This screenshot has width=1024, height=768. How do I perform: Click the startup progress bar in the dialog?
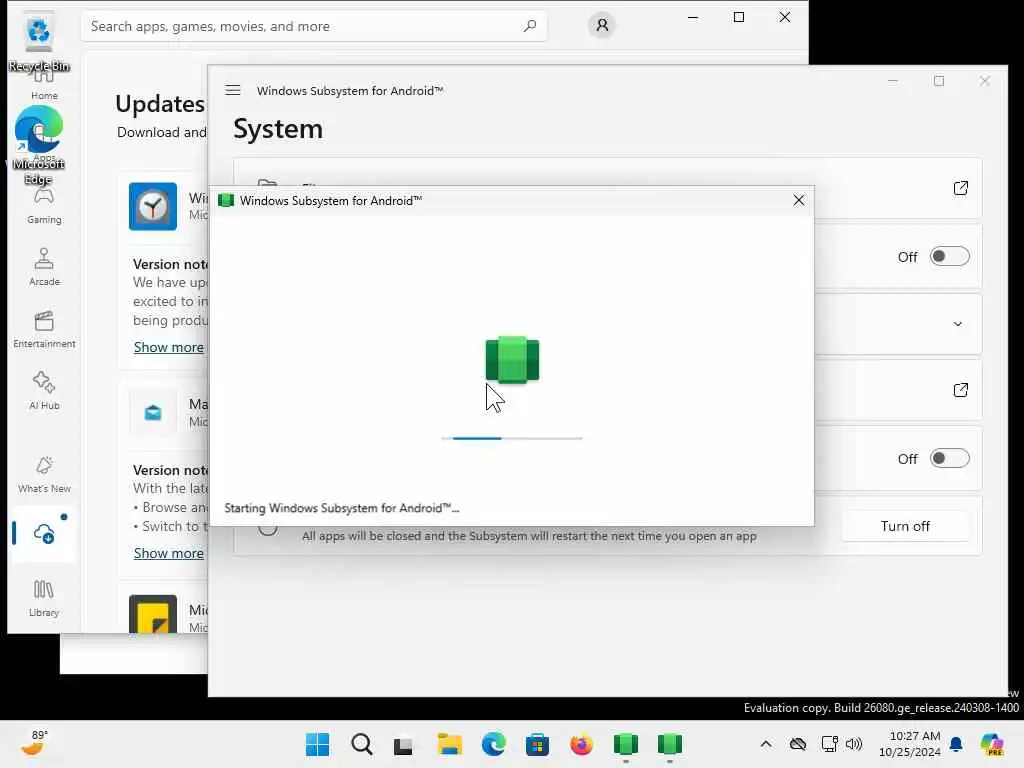(512, 438)
